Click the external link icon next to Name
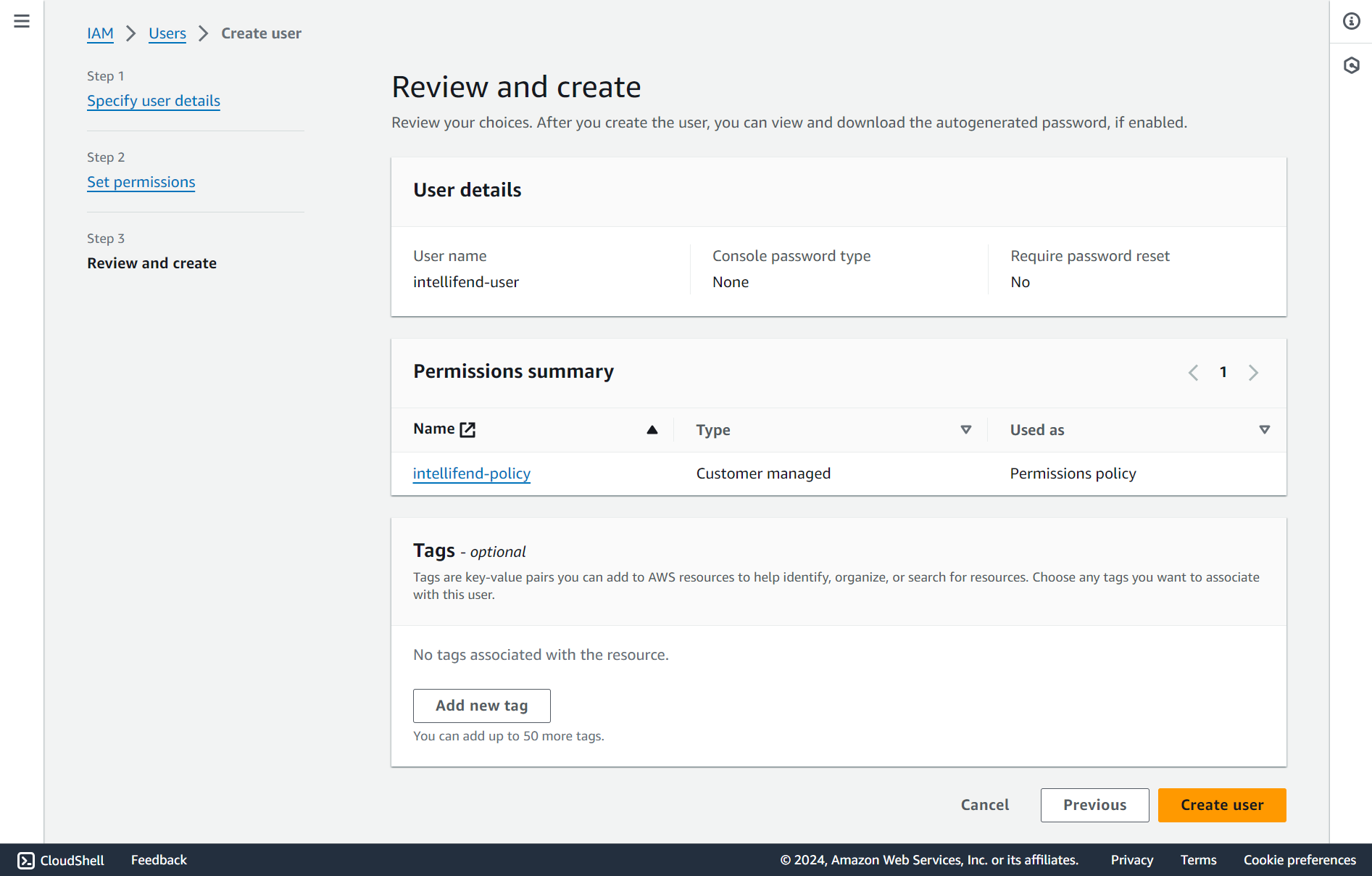The width and height of the screenshot is (1372, 876). [468, 429]
